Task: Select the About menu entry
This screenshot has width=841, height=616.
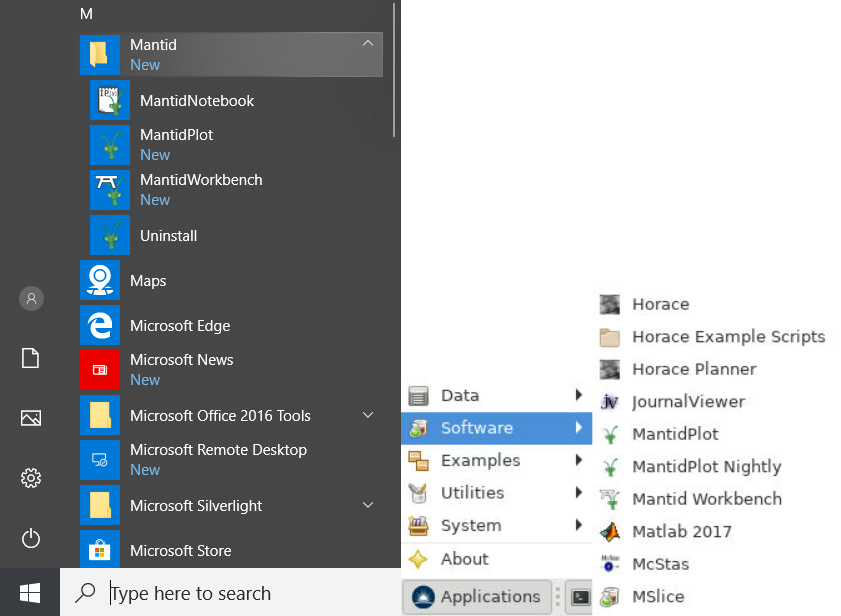Action: click(464, 559)
